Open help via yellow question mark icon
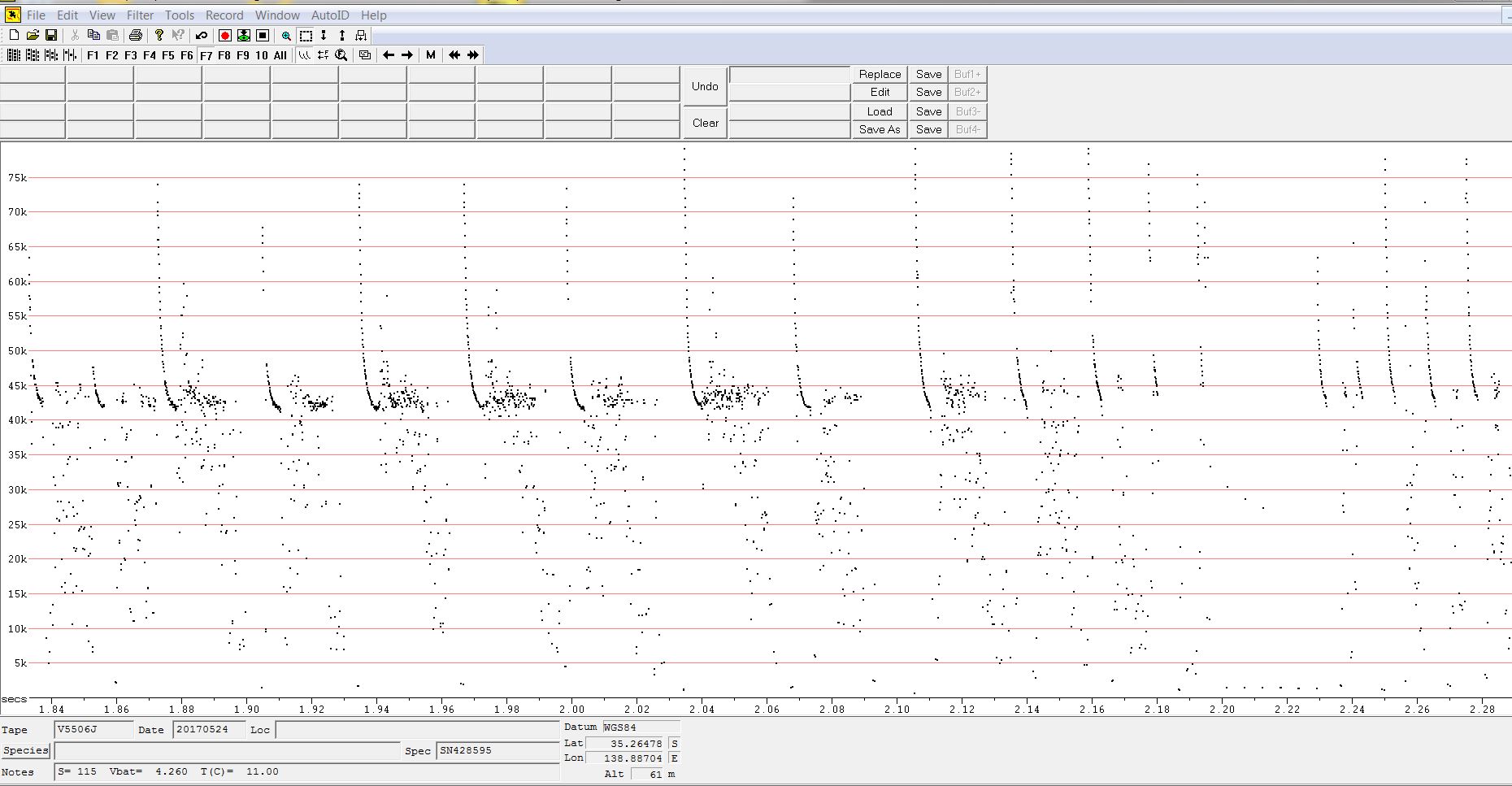Screen dimensions: 1512x786 point(159,35)
